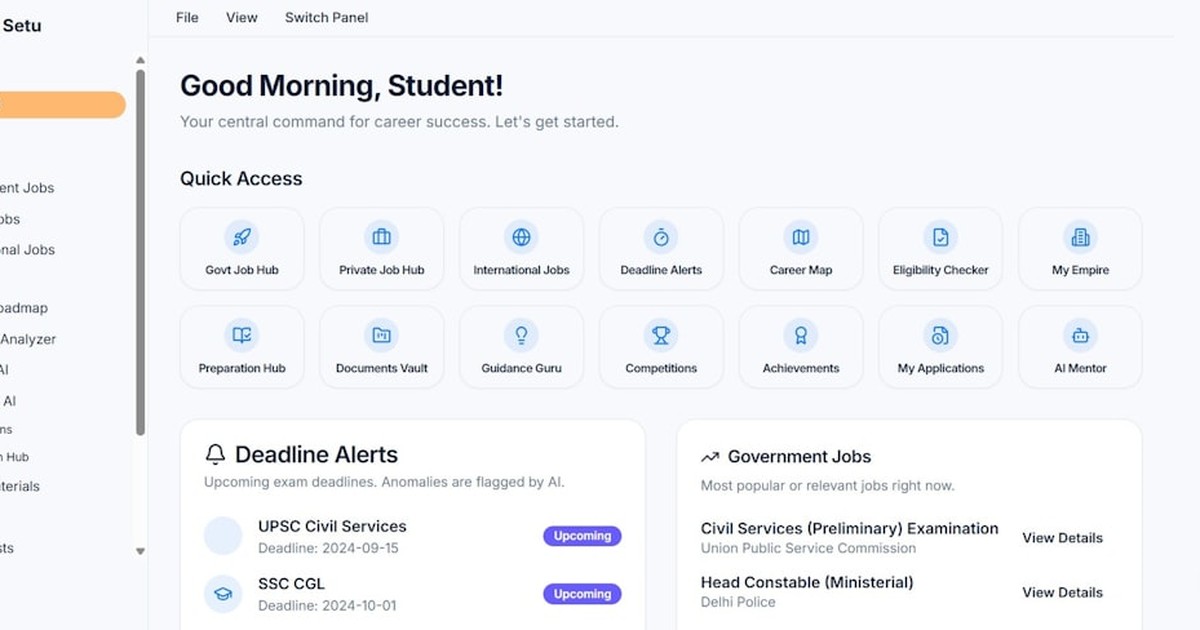The width and height of the screenshot is (1200, 630).
Task: Open the View menu
Action: [x=241, y=17]
